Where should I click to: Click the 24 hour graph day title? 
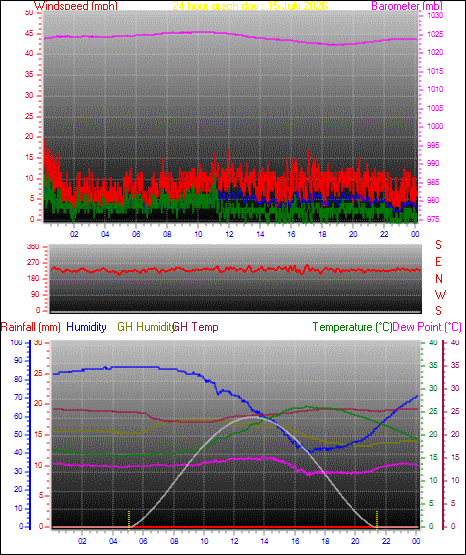coord(250,6)
